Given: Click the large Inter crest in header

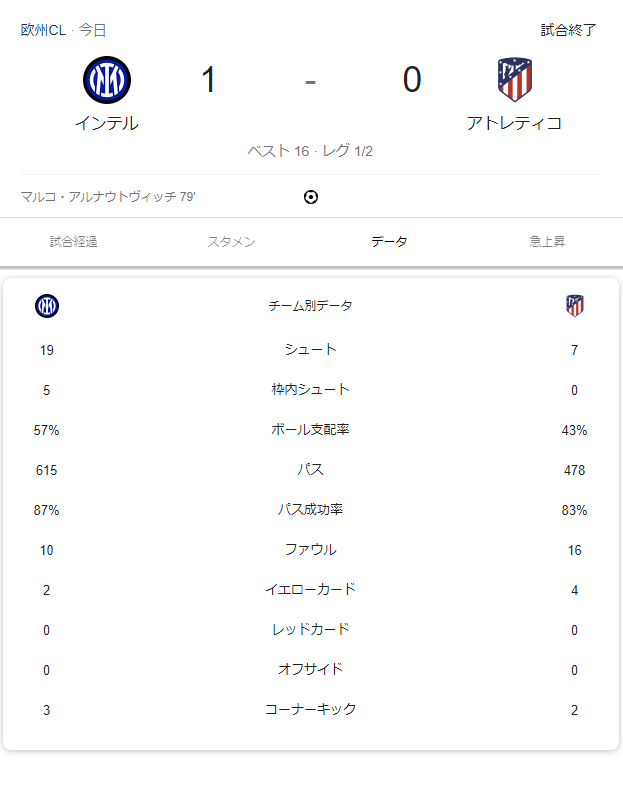Looking at the screenshot, I should tap(107, 80).
